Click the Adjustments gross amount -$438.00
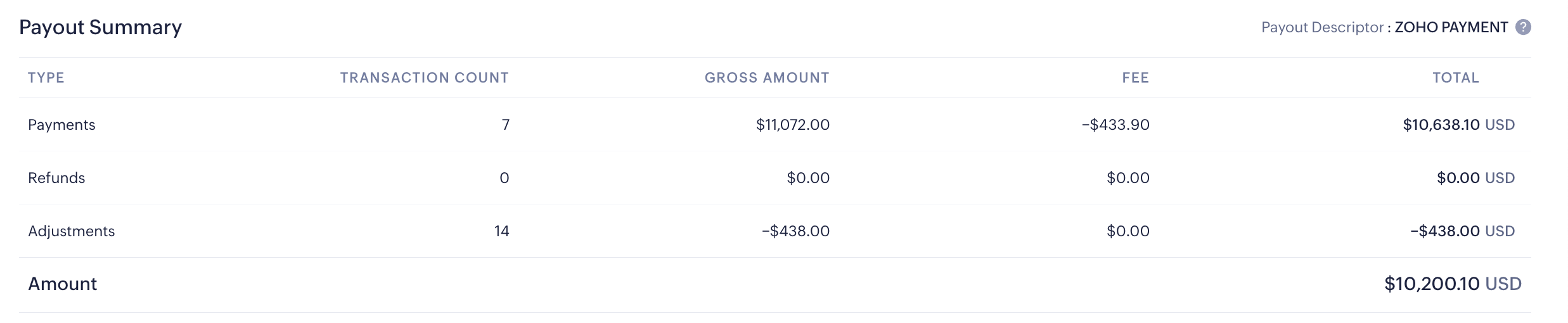1568x323 pixels. pyautogui.click(x=795, y=231)
